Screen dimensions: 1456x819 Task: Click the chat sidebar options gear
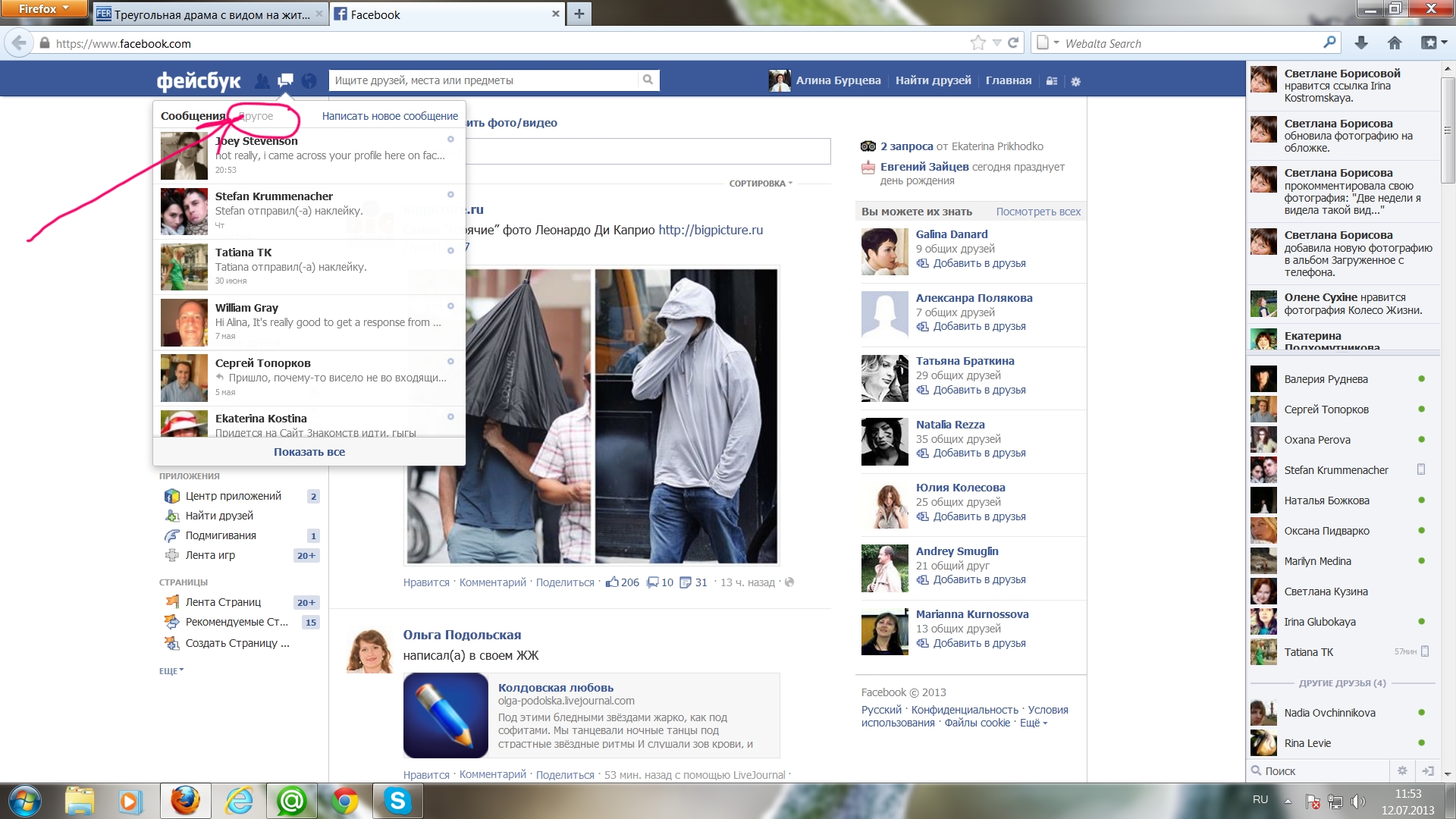(x=1402, y=770)
